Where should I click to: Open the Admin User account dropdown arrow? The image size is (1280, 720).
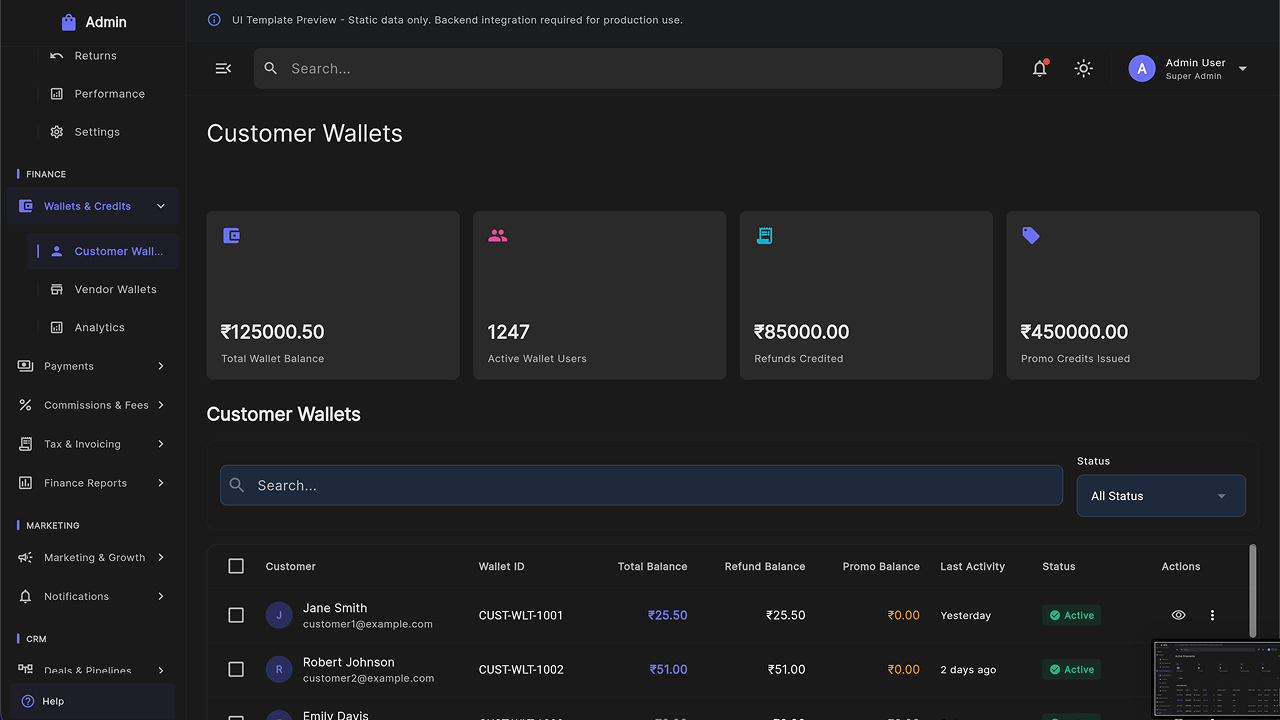pos(1243,68)
